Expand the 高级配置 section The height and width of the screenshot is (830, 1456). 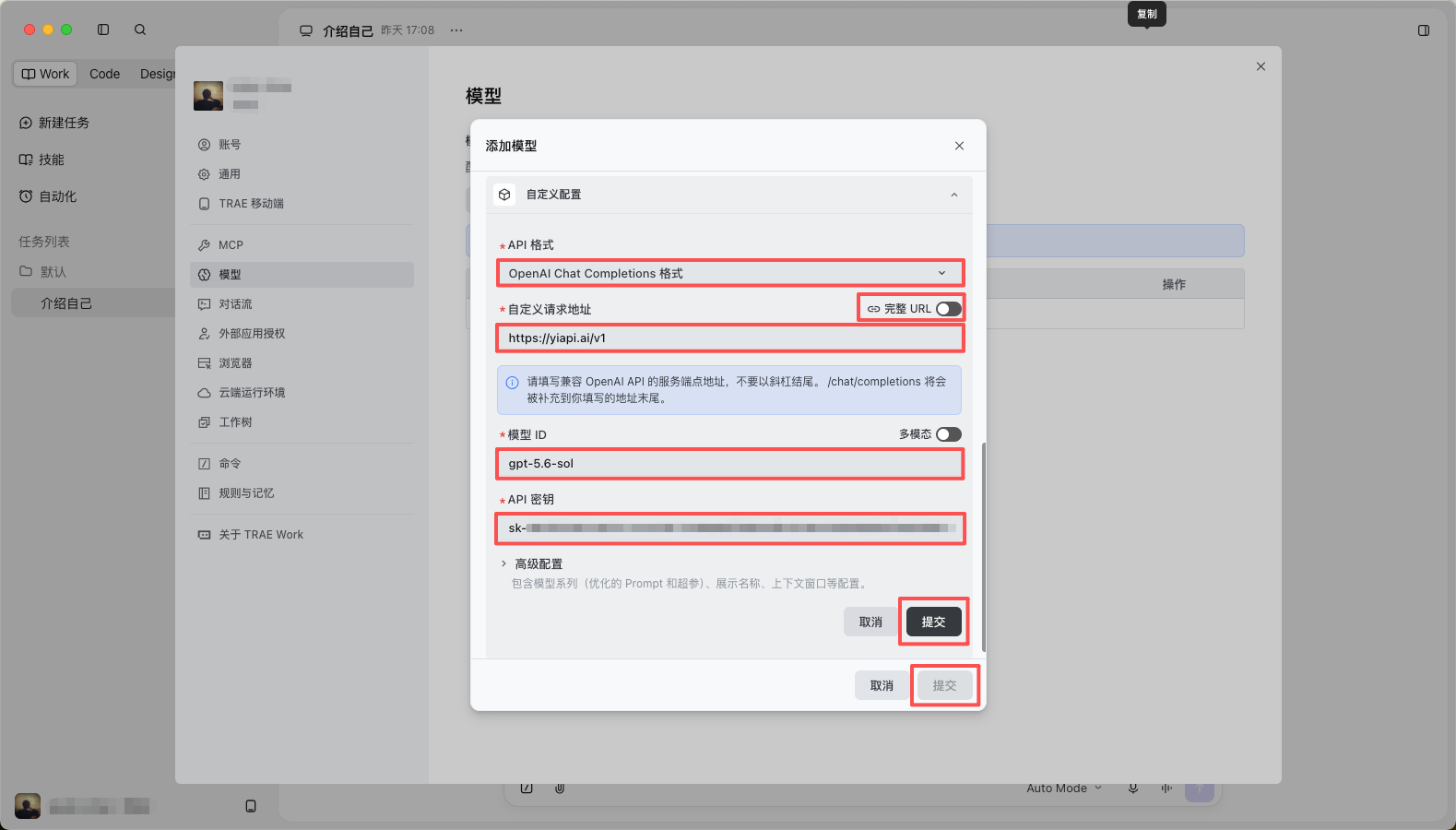coord(532,563)
